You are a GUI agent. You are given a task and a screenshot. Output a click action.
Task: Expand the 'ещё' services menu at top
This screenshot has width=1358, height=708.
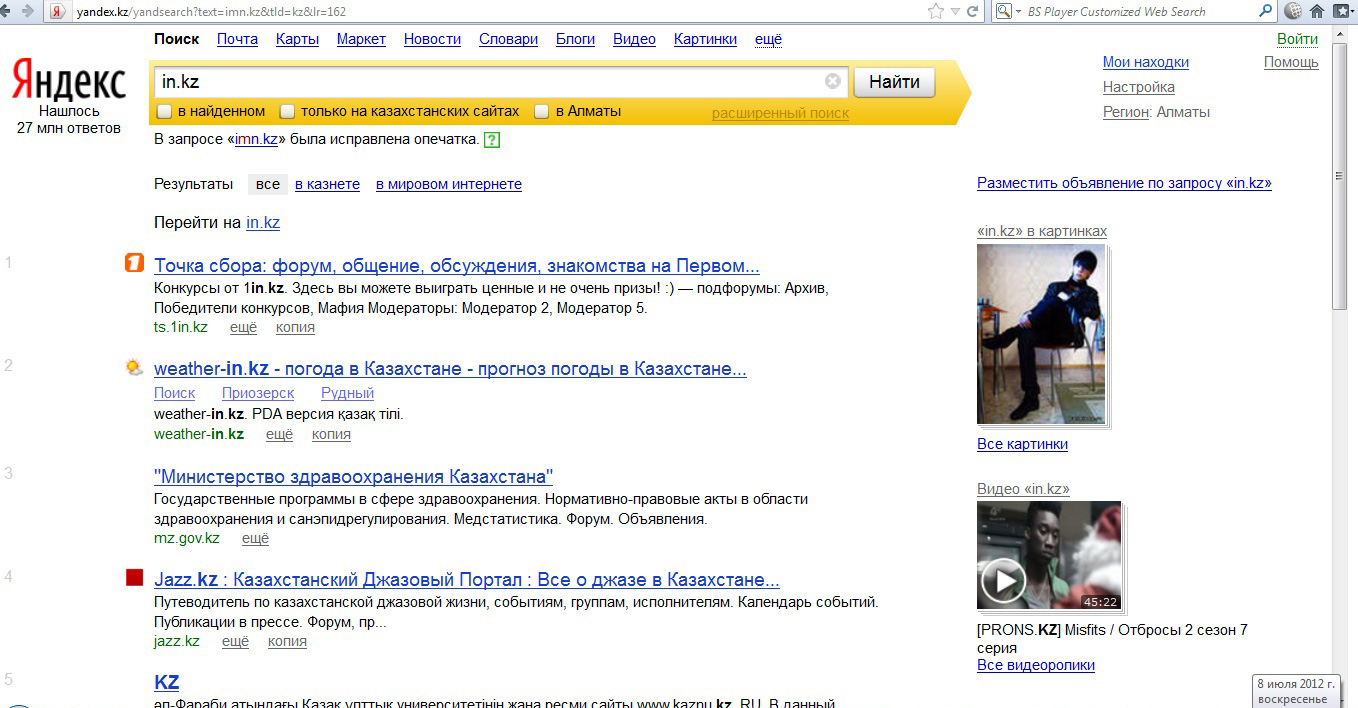pyautogui.click(x=768, y=39)
